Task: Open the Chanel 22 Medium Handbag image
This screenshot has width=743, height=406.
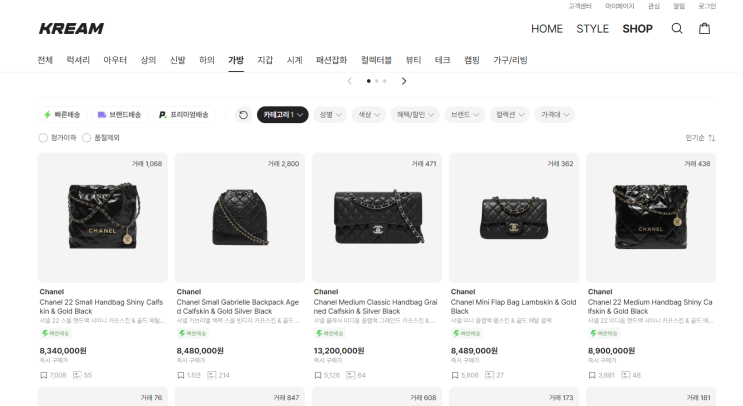Action: [651, 217]
